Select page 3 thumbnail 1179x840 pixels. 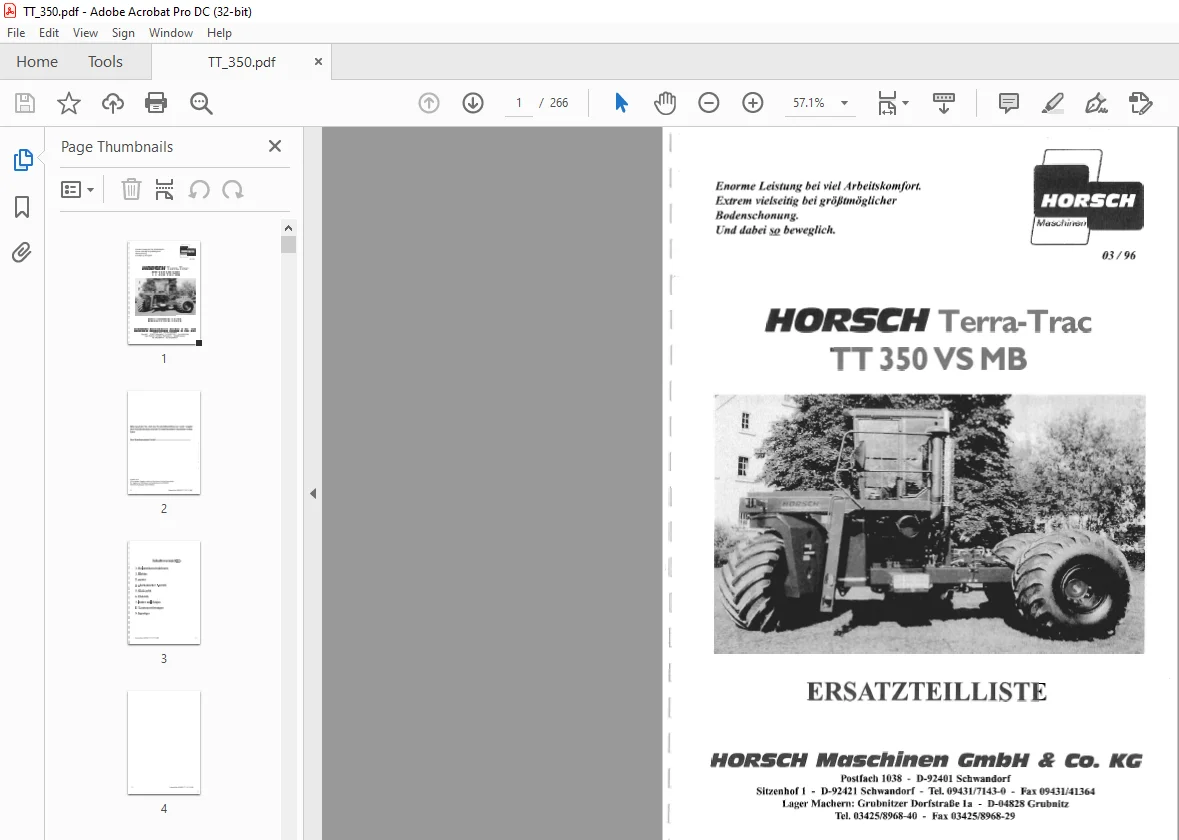coord(164,593)
